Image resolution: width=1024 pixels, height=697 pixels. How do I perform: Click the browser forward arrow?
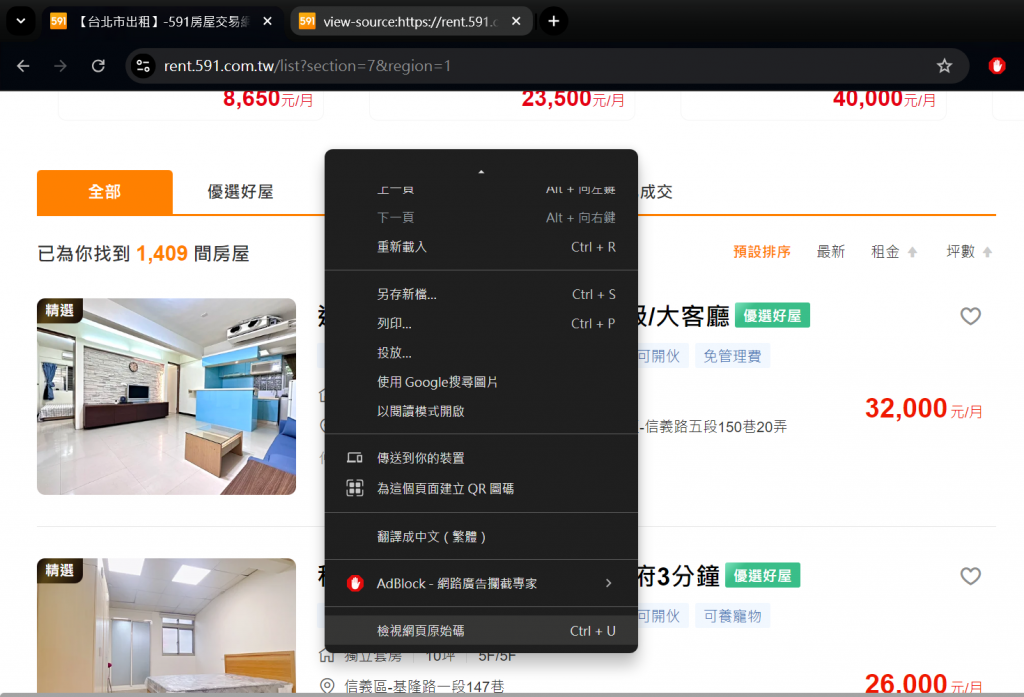(x=60, y=66)
